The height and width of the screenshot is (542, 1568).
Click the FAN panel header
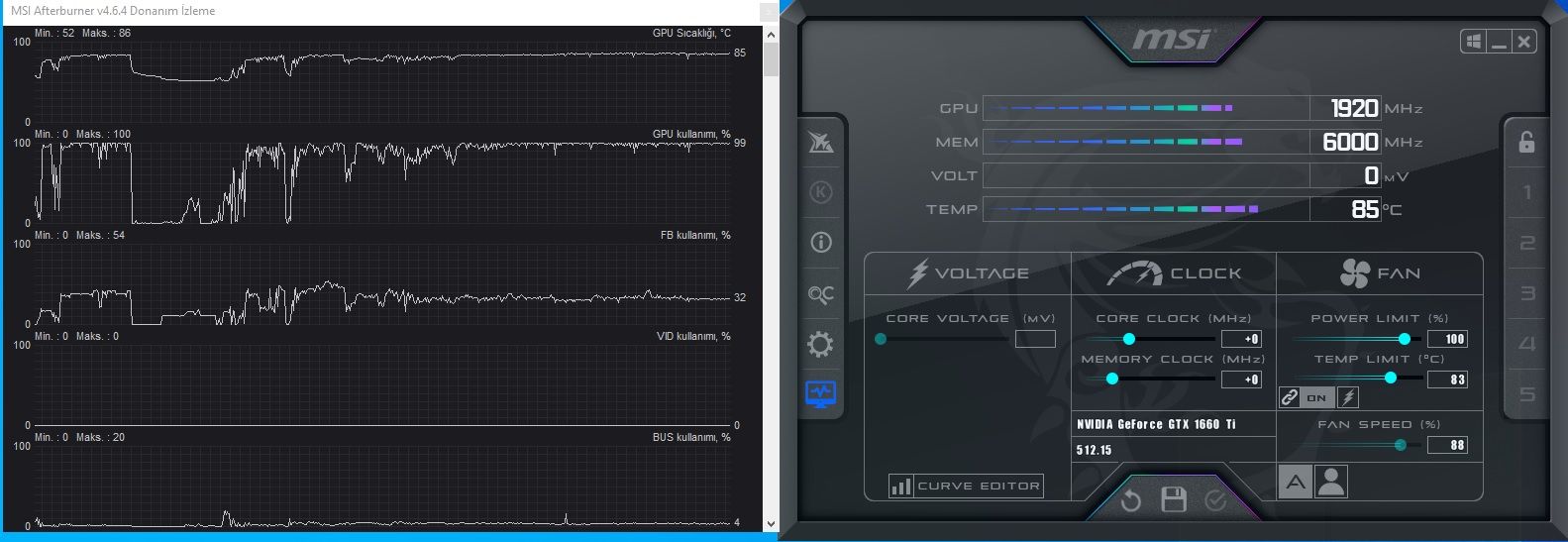(x=1380, y=273)
